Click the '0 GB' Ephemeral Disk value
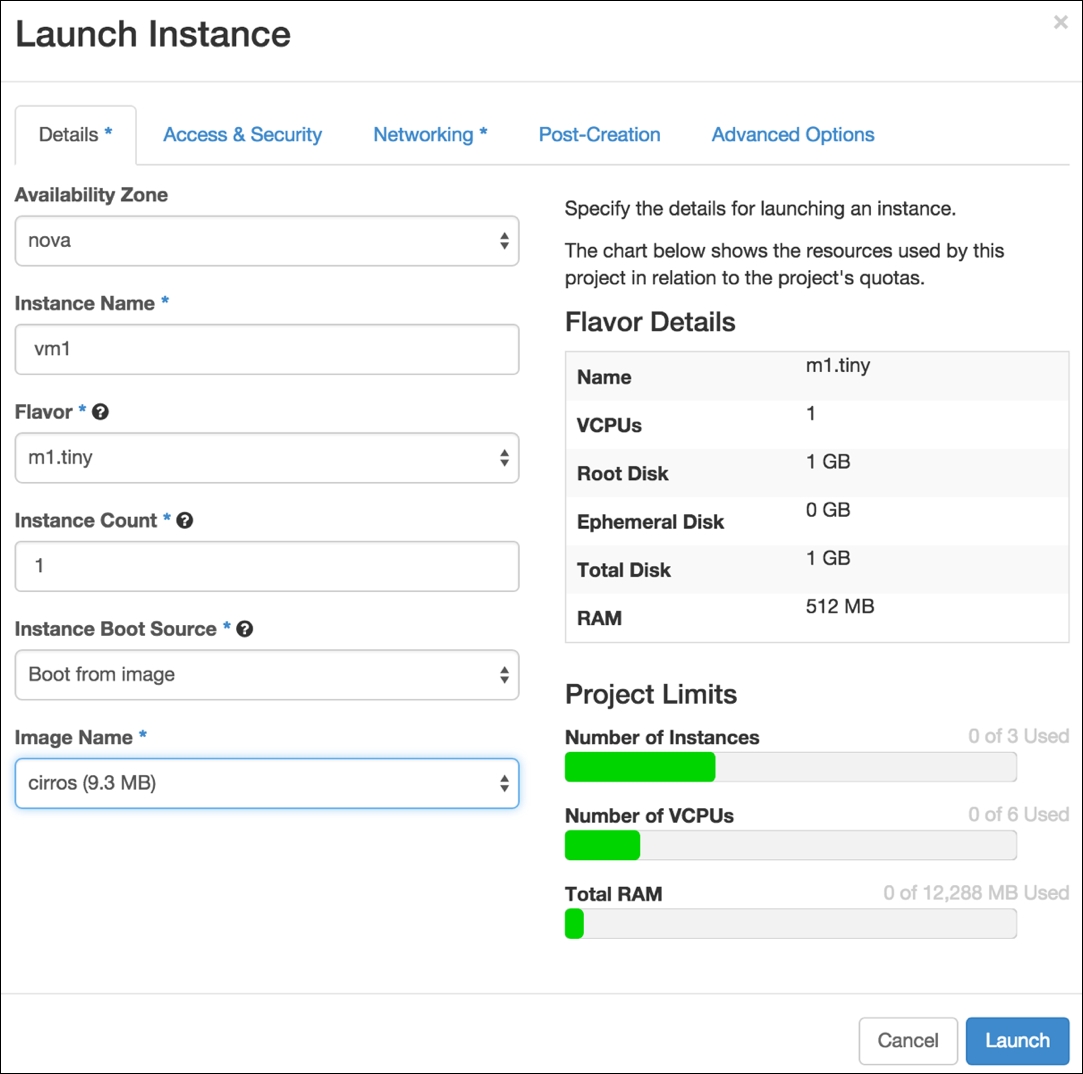The width and height of the screenshot is (1083, 1074). tap(828, 510)
